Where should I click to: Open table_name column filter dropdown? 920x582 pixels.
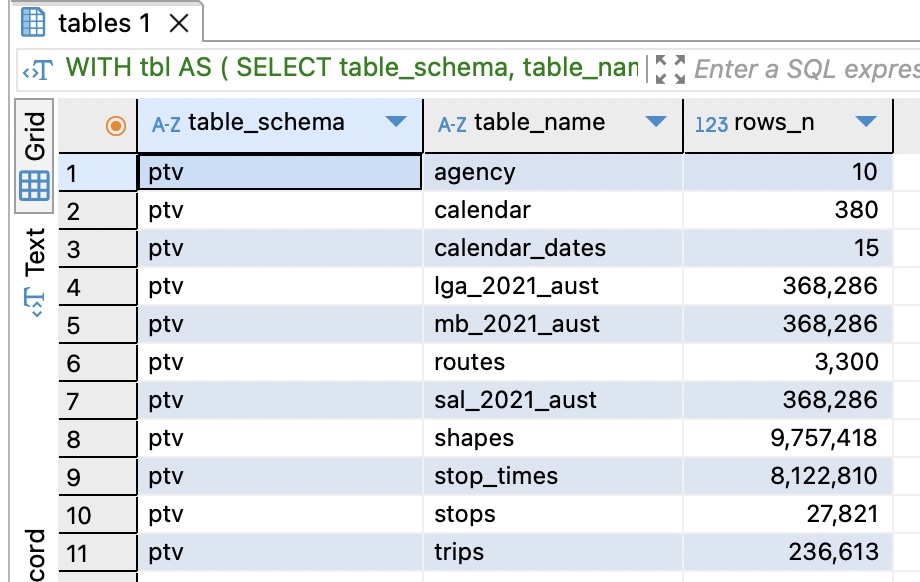(655, 121)
